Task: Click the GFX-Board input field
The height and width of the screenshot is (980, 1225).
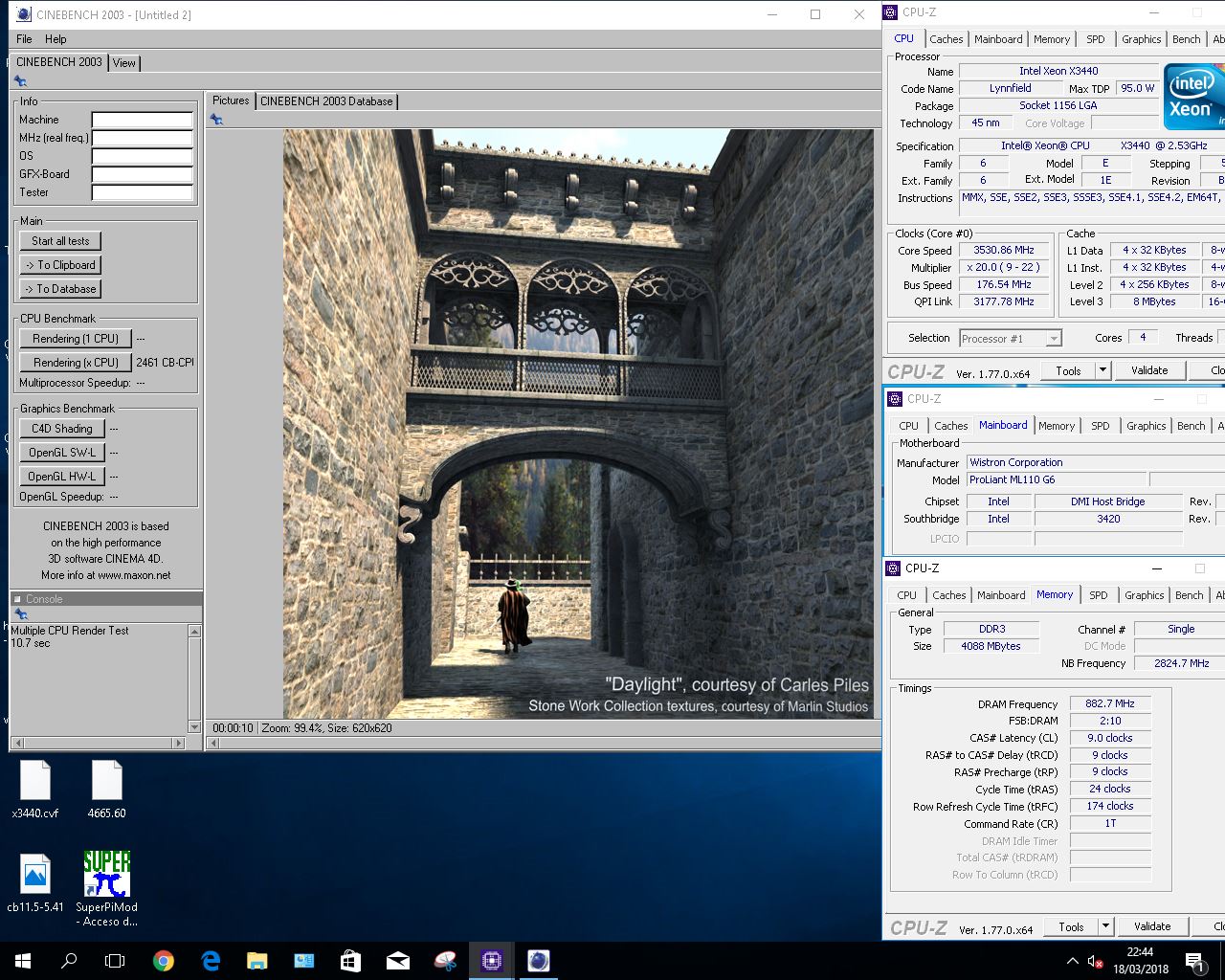Action: [143, 174]
